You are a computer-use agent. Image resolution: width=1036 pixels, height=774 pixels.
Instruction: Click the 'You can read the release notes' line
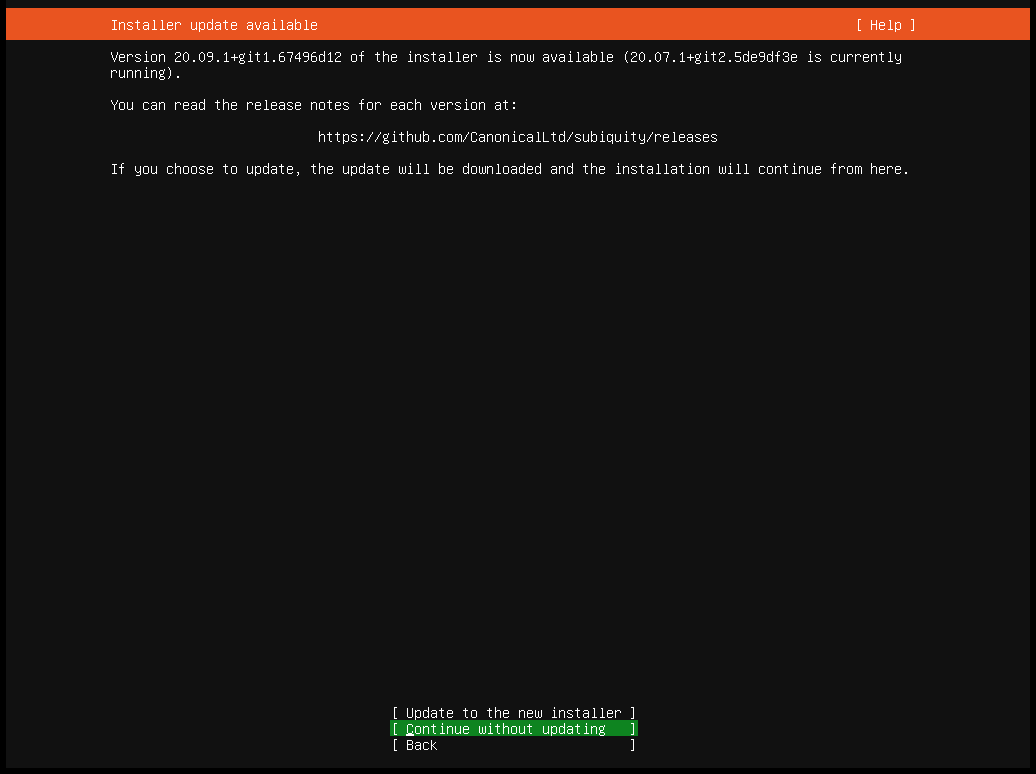314,105
